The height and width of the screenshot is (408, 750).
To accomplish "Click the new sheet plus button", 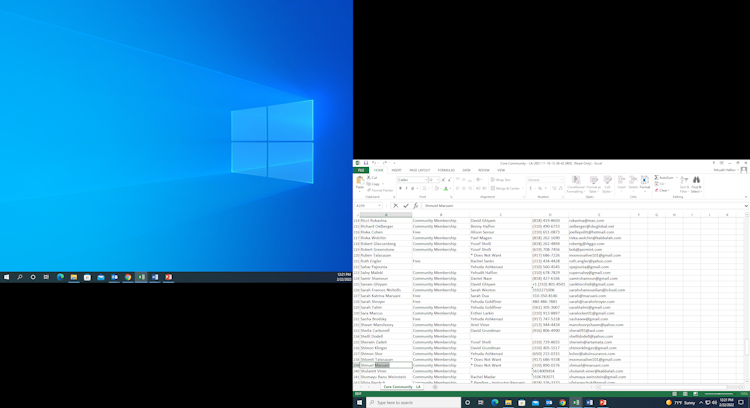I will click(435, 387).
